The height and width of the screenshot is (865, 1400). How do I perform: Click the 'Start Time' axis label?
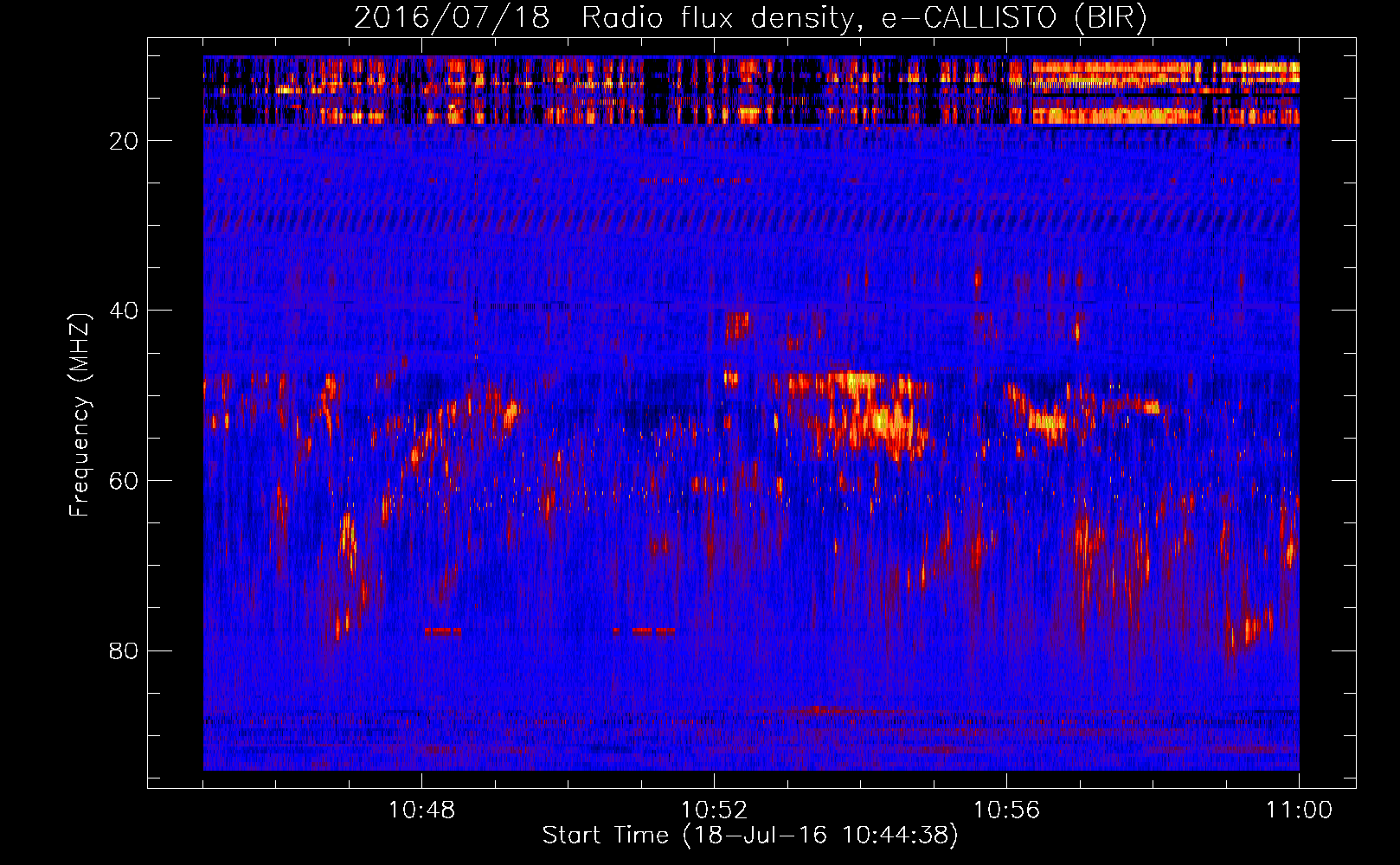(751, 836)
